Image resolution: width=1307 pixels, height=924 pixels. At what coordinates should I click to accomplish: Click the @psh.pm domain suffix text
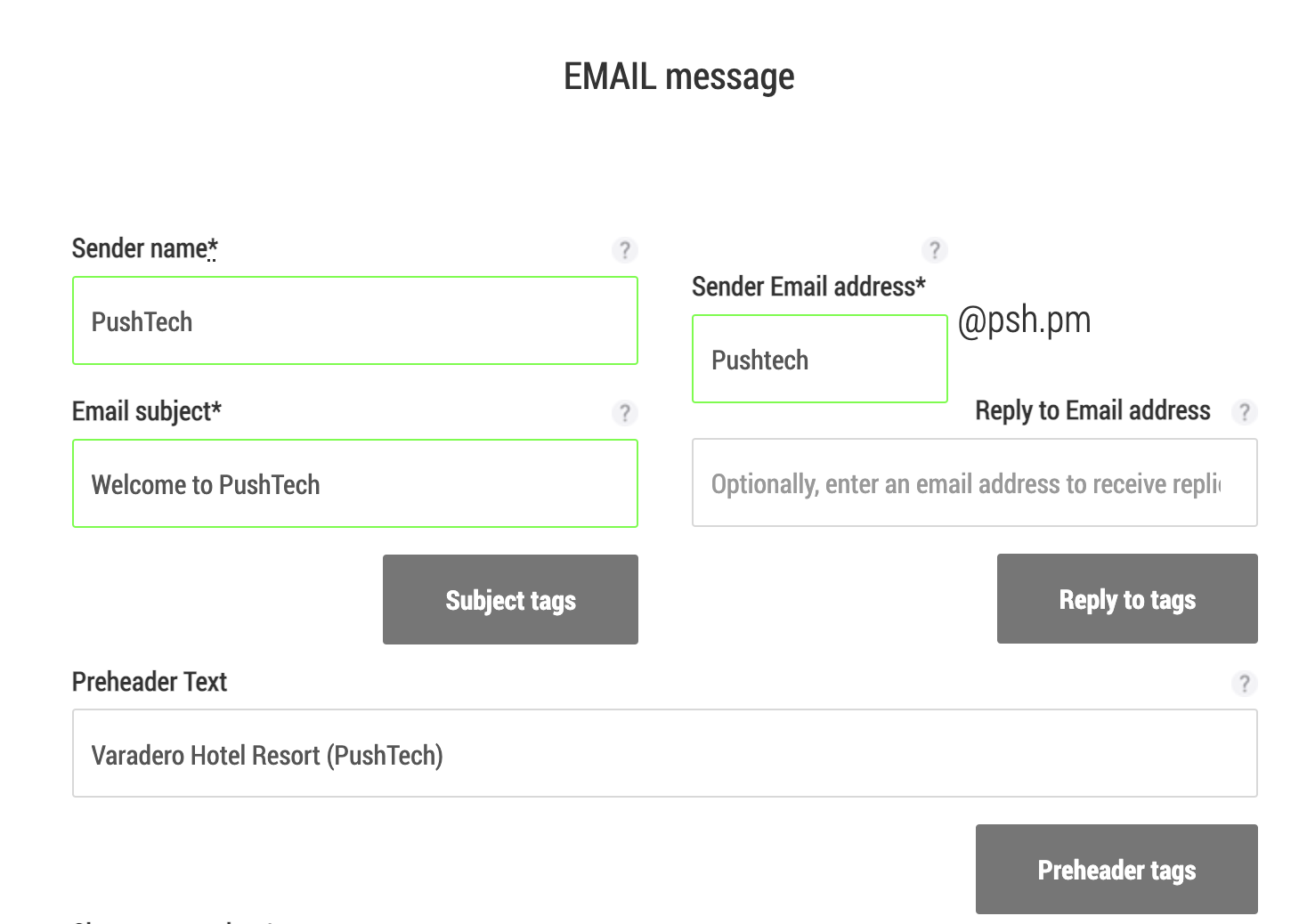(1024, 320)
